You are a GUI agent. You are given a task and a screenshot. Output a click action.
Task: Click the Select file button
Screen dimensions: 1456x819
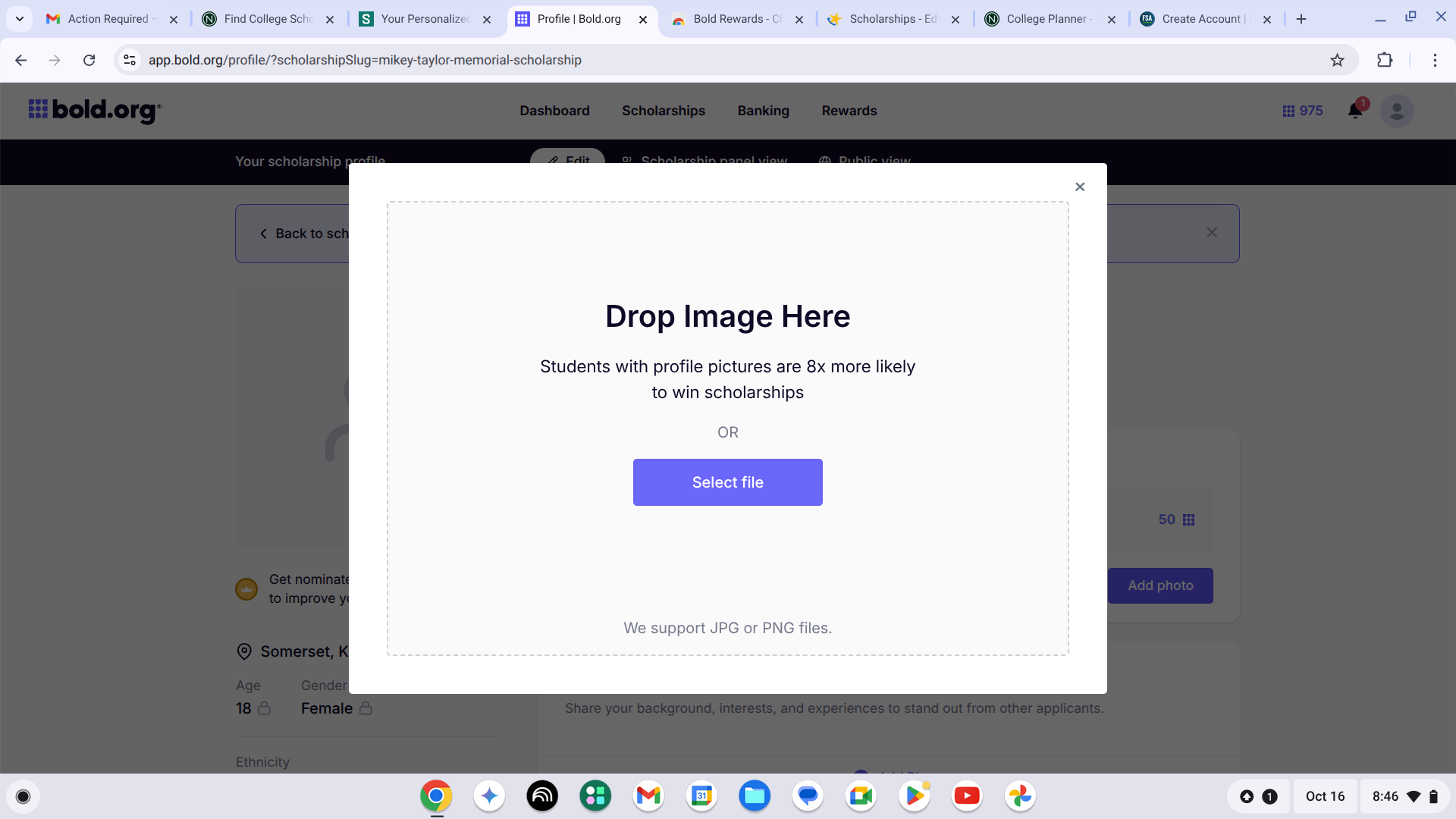click(727, 482)
